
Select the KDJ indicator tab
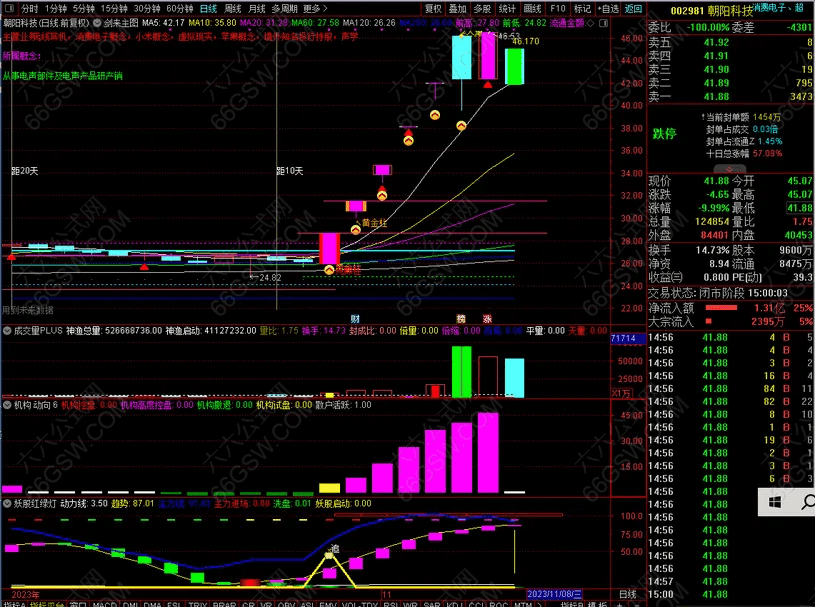(455, 603)
